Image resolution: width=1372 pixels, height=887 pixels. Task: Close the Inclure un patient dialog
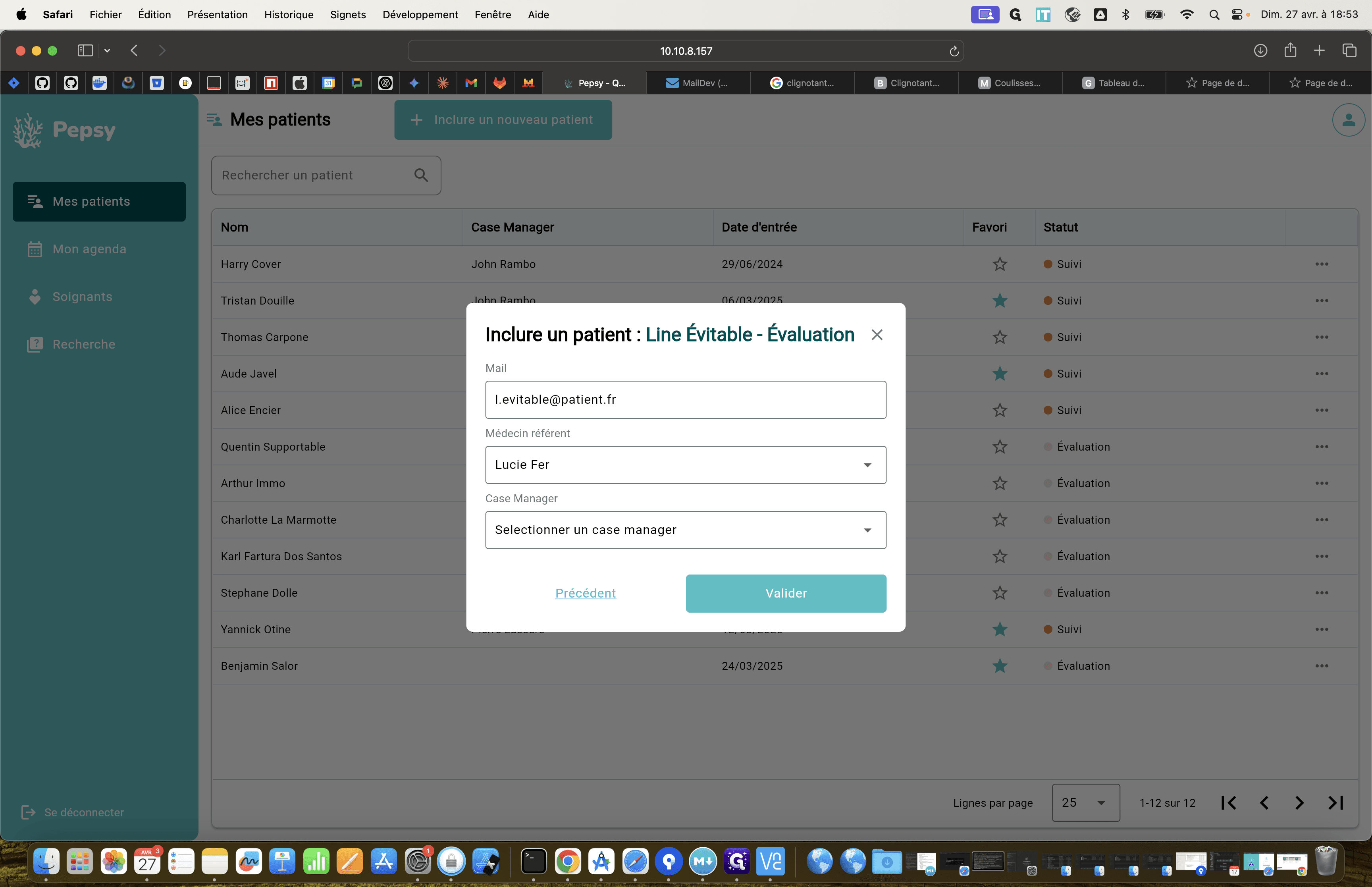point(876,335)
